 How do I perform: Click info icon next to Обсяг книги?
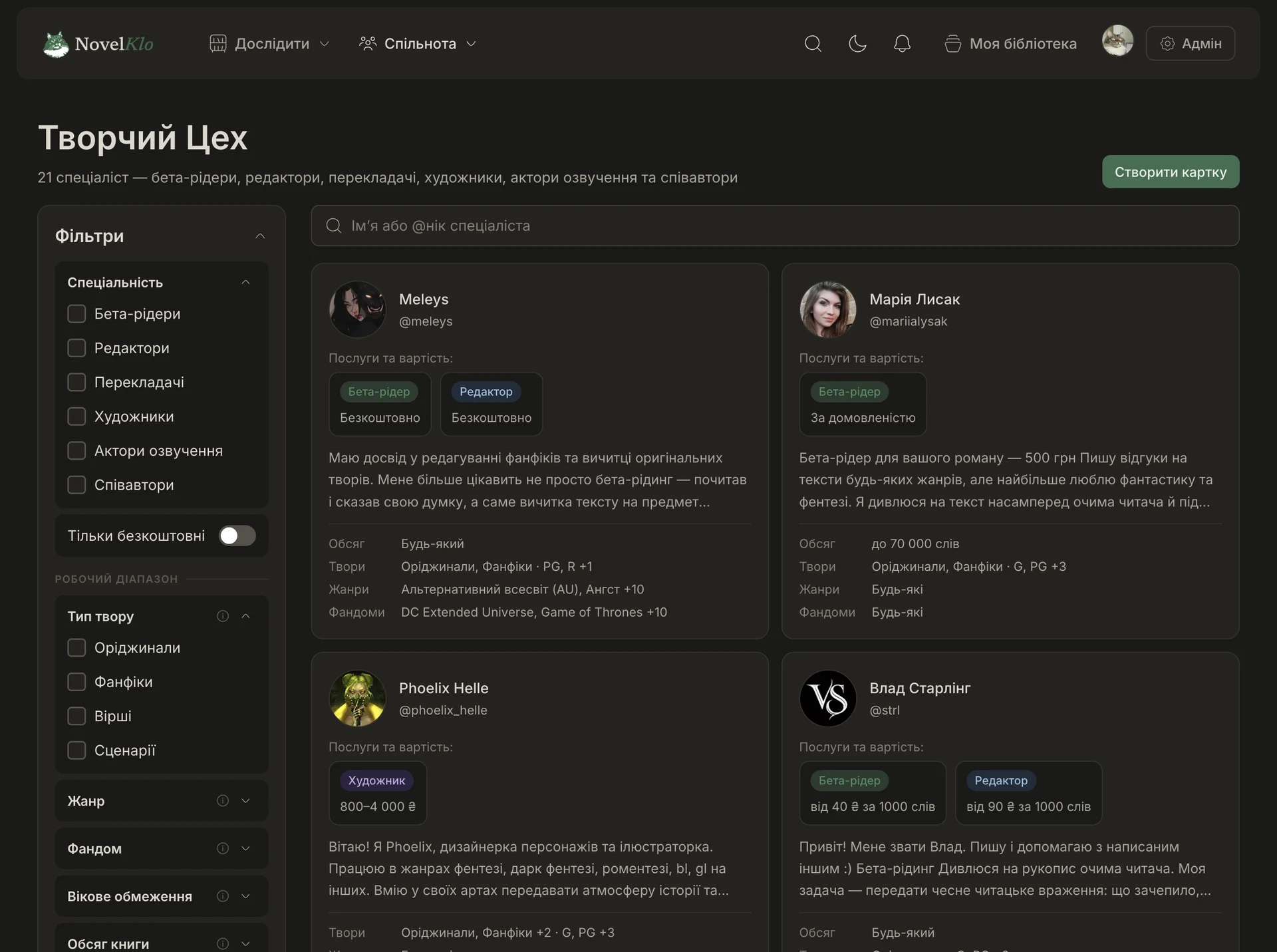pos(223,943)
